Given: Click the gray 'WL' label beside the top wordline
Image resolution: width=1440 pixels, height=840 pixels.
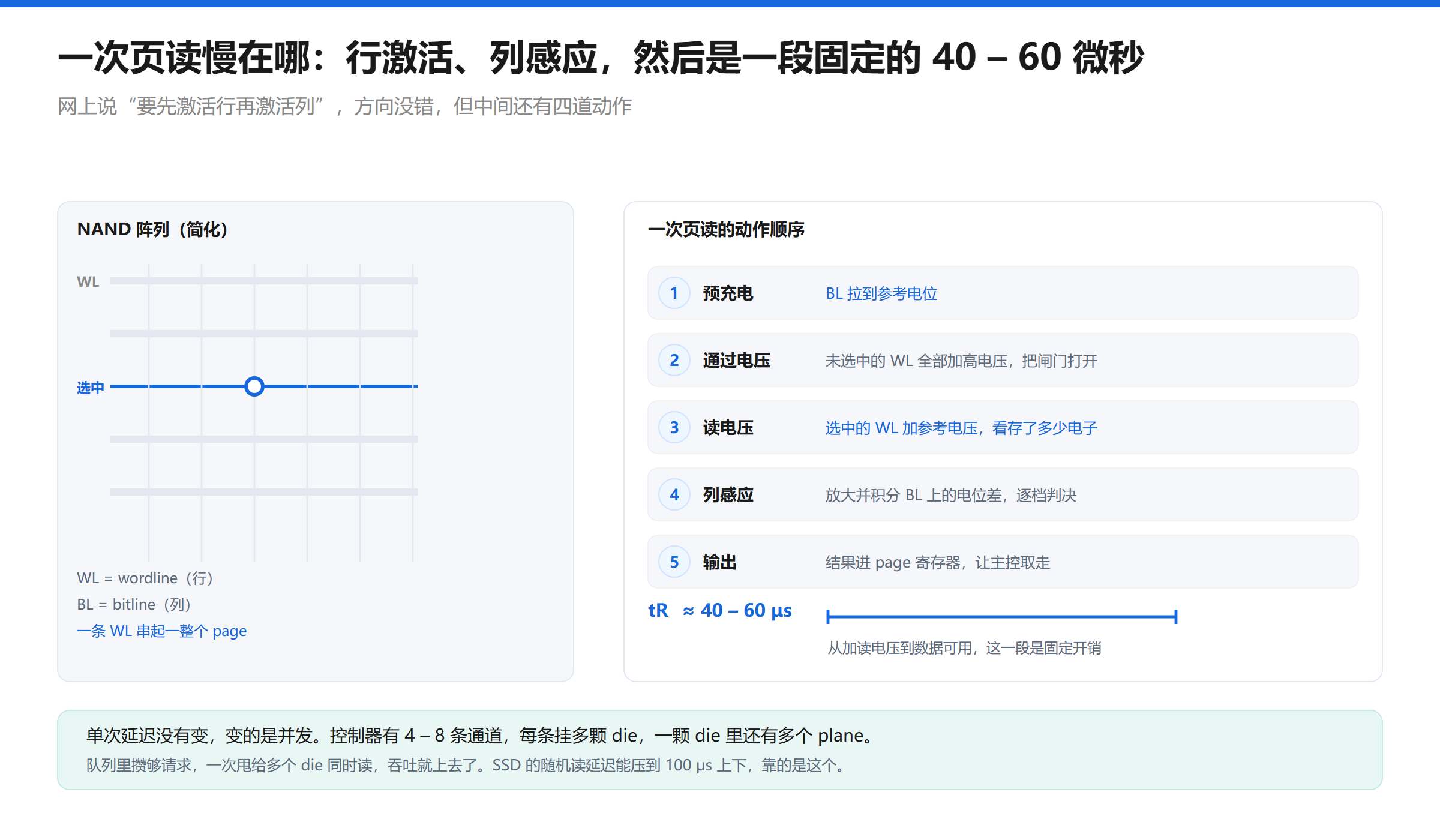Looking at the screenshot, I should pos(88,281).
